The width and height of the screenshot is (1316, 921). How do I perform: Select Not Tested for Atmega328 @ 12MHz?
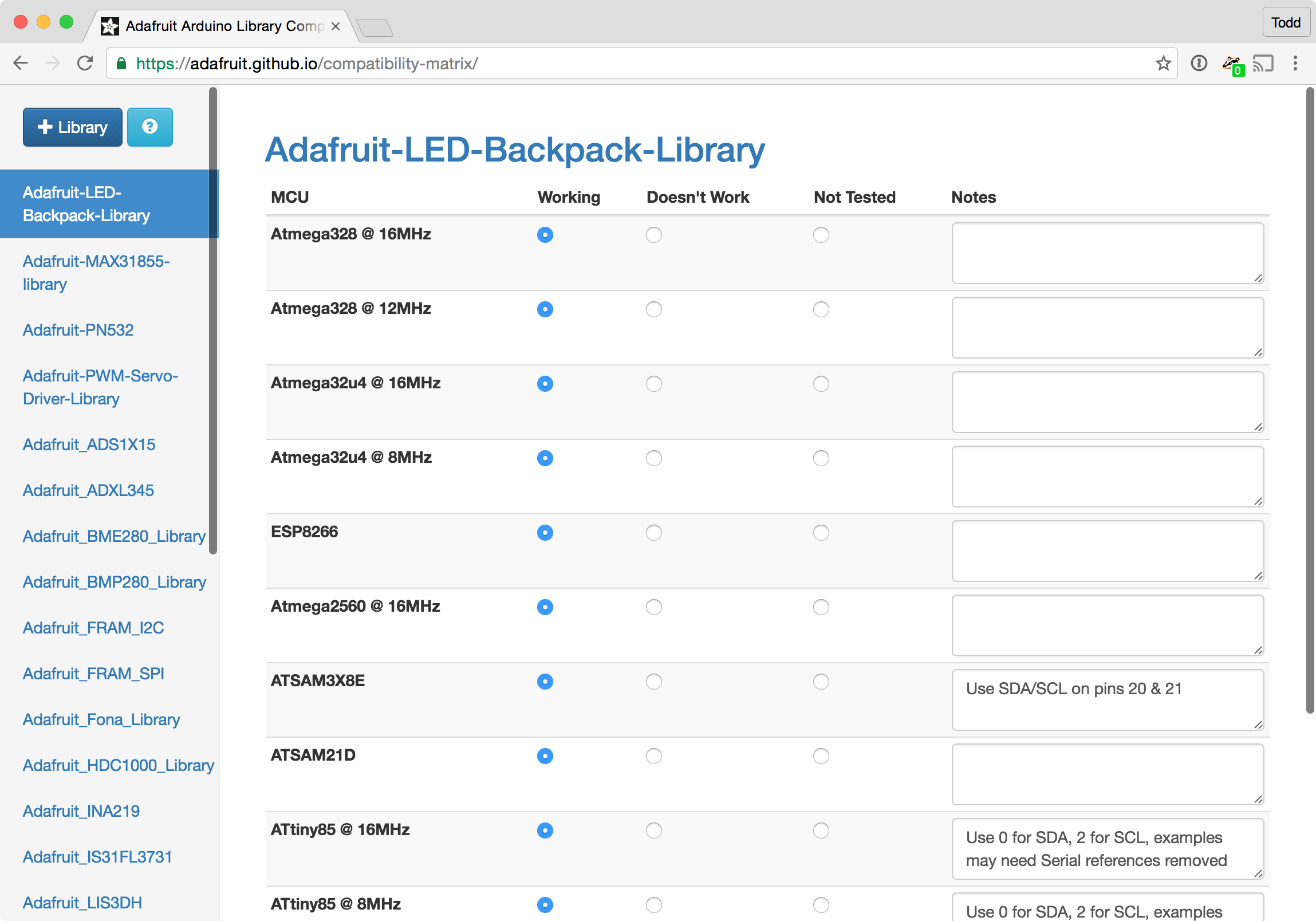[821, 309]
